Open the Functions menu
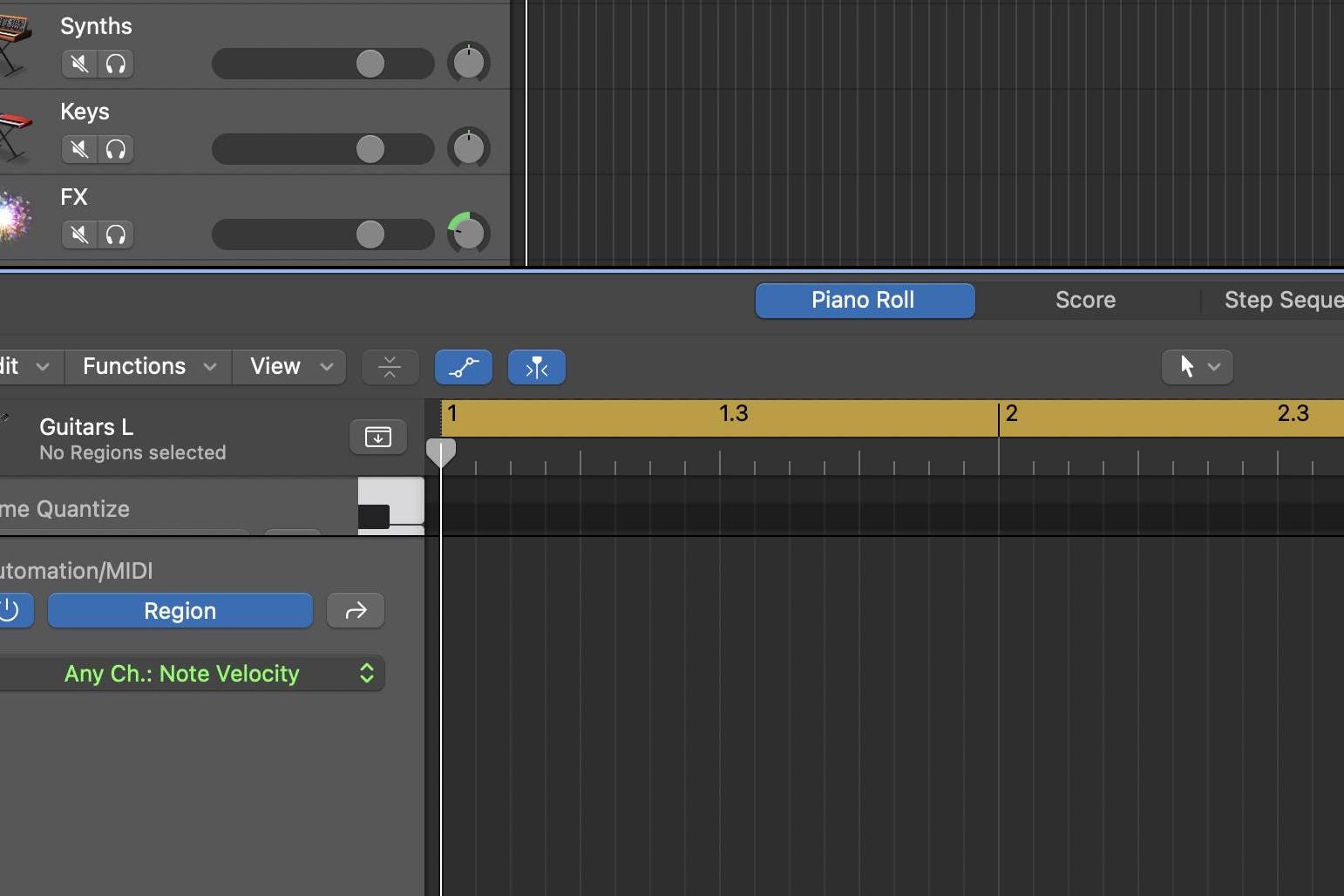 (x=149, y=367)
